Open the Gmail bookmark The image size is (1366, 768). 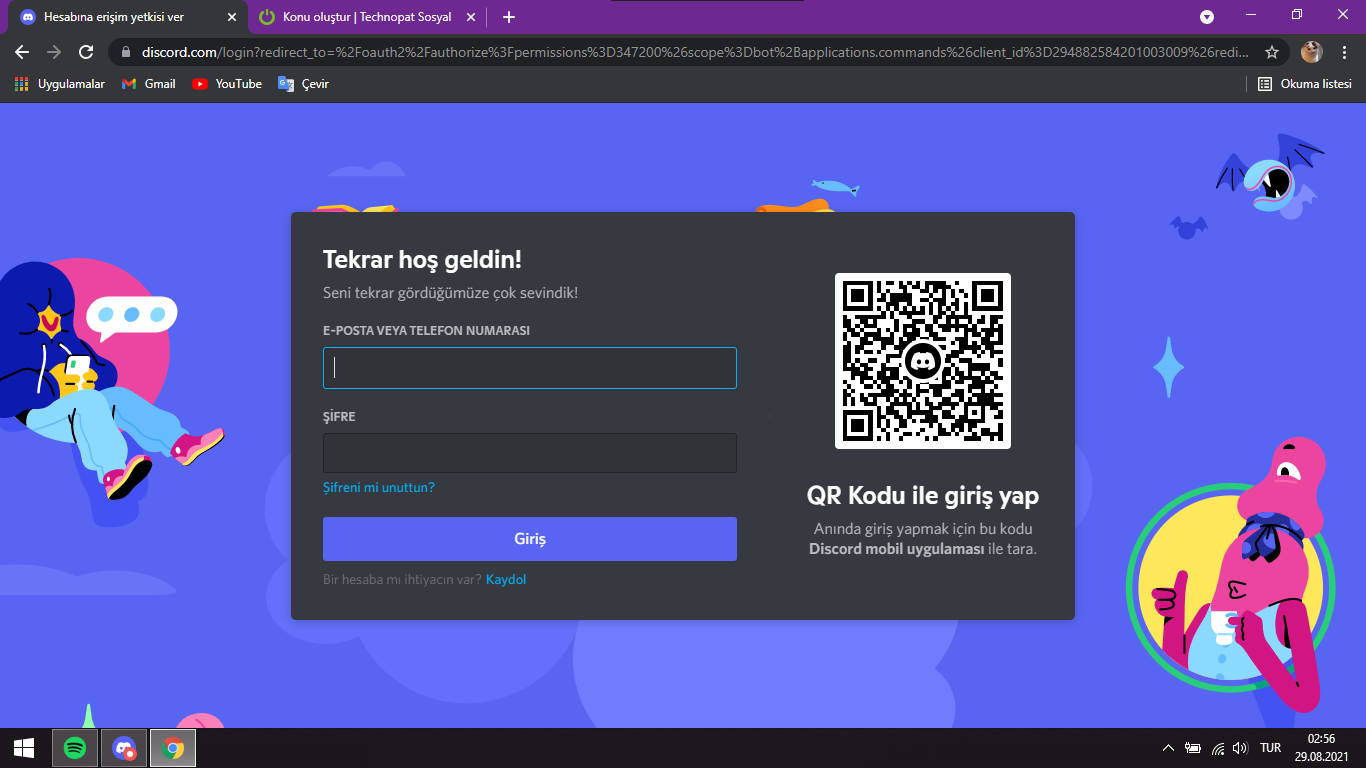(149, 84)
